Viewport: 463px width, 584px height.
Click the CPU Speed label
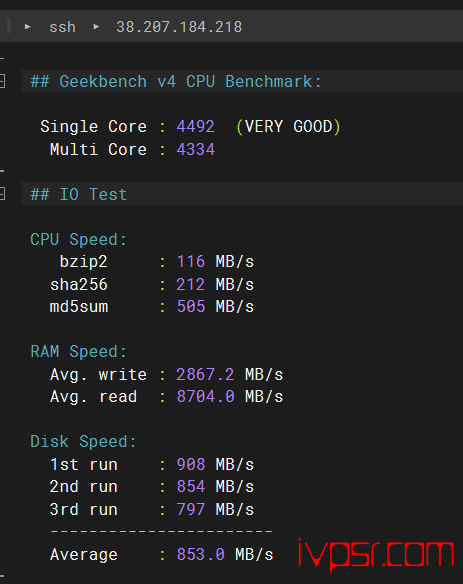78,239
